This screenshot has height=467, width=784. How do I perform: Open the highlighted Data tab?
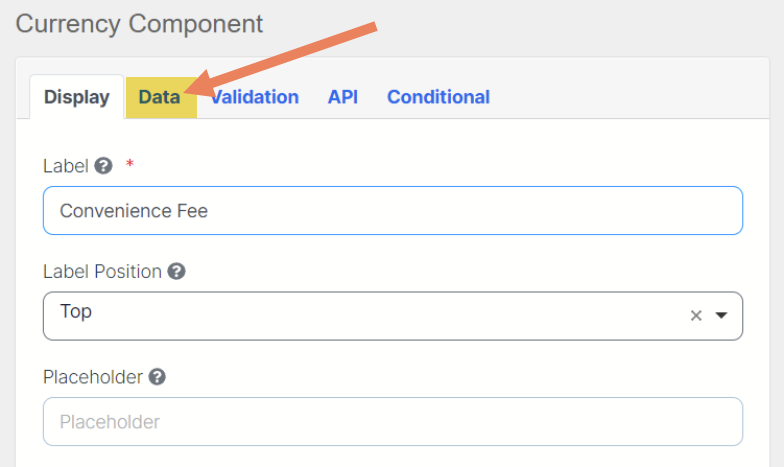coord(160,97)
